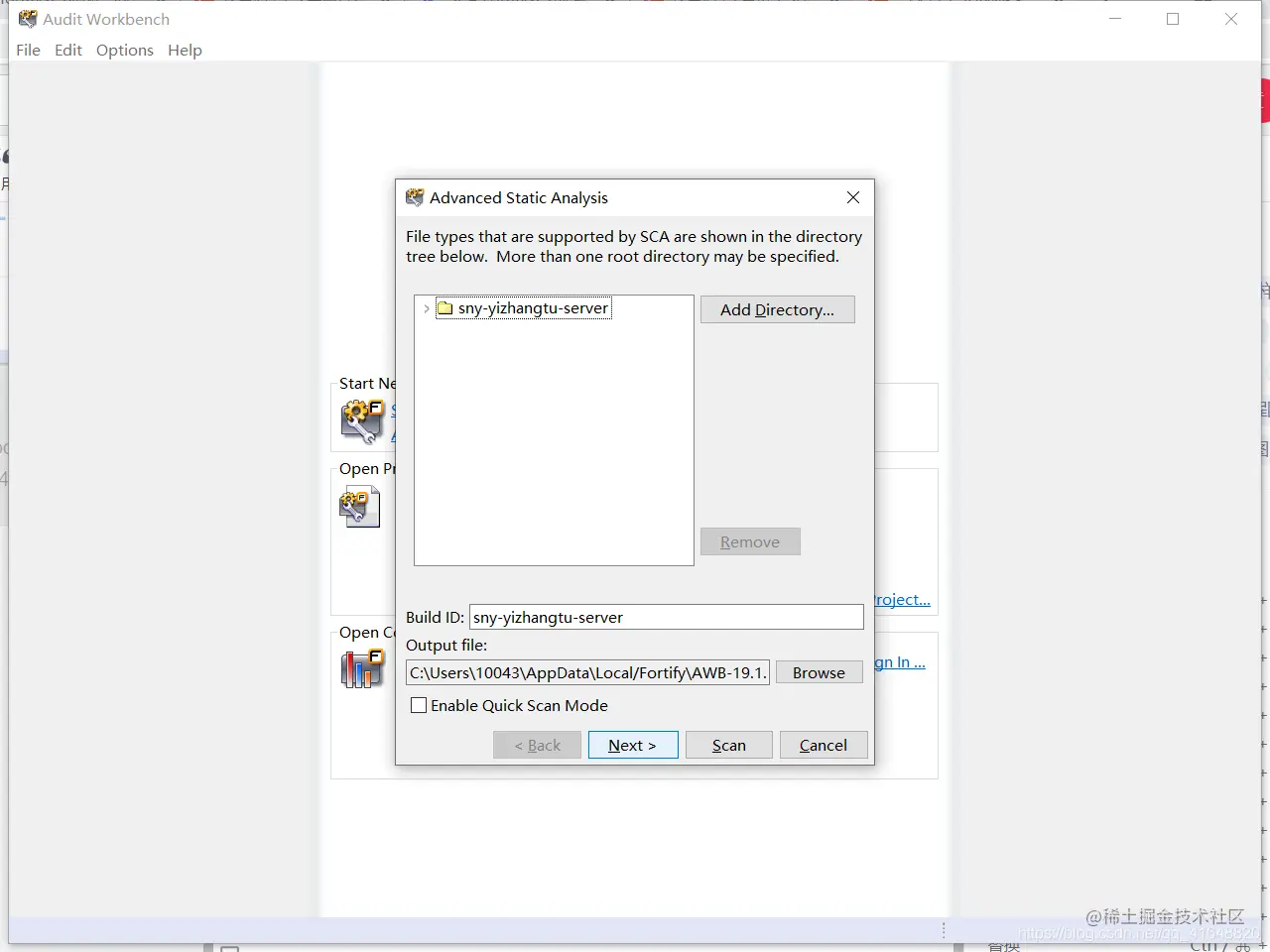Click the Advanced Static Analysis dialog icon
The height and width of the screenshot is (952, 1270).
pos(415,197)
